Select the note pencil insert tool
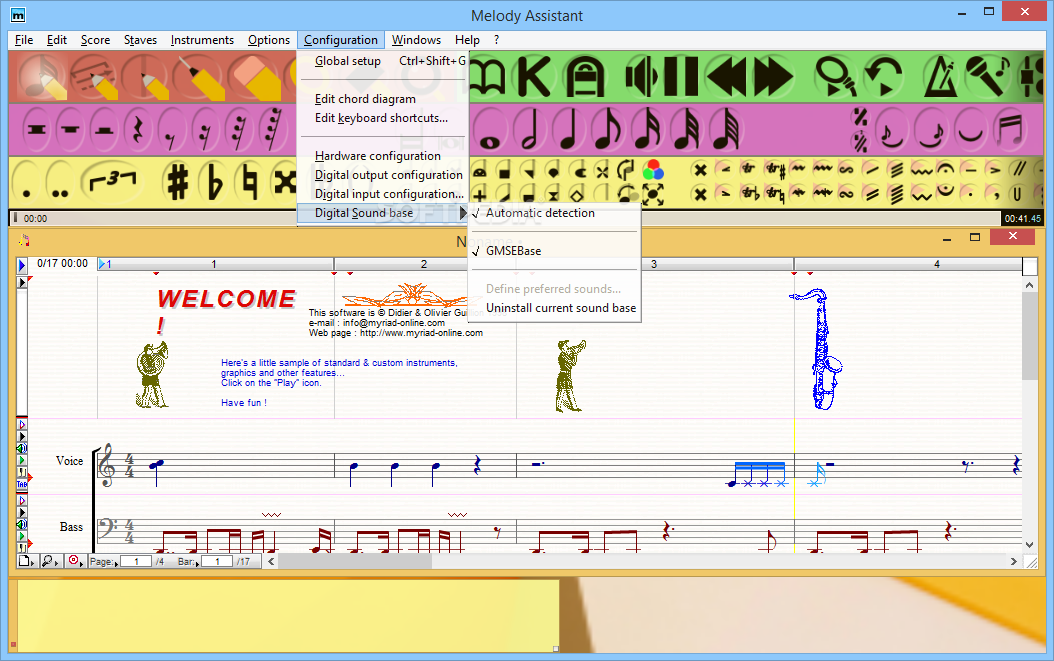 [42, 77]
